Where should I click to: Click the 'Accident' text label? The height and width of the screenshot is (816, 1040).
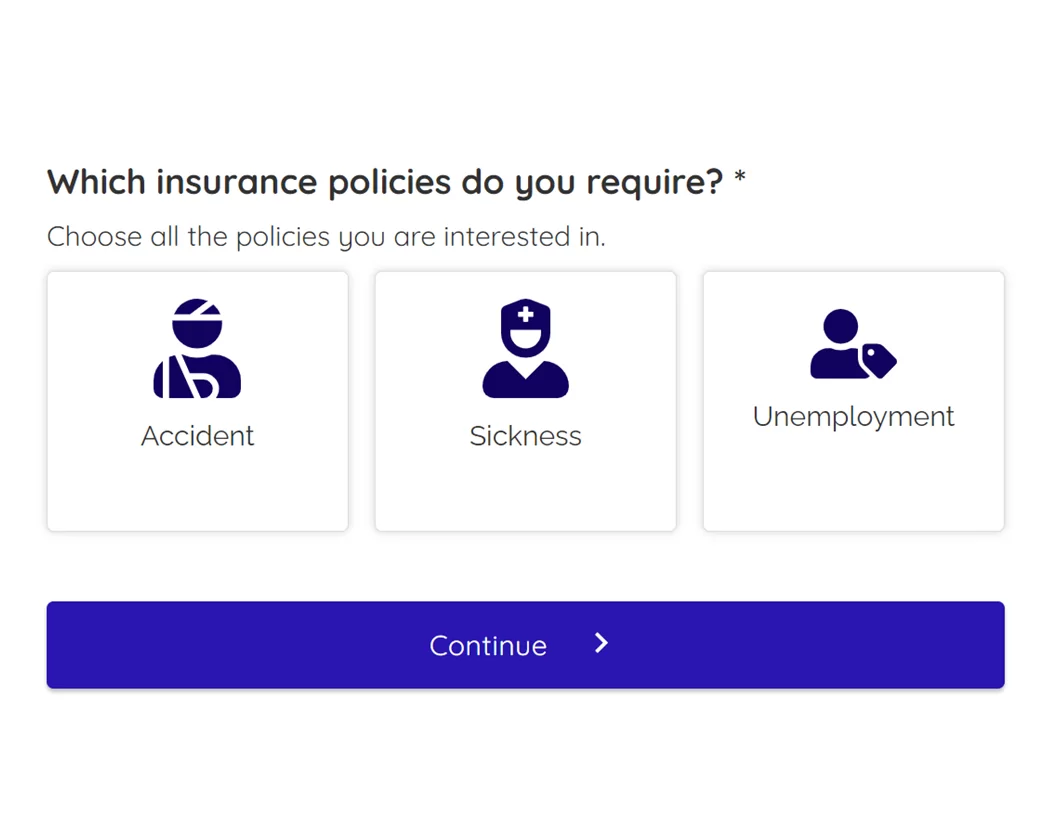pos(197,436)
